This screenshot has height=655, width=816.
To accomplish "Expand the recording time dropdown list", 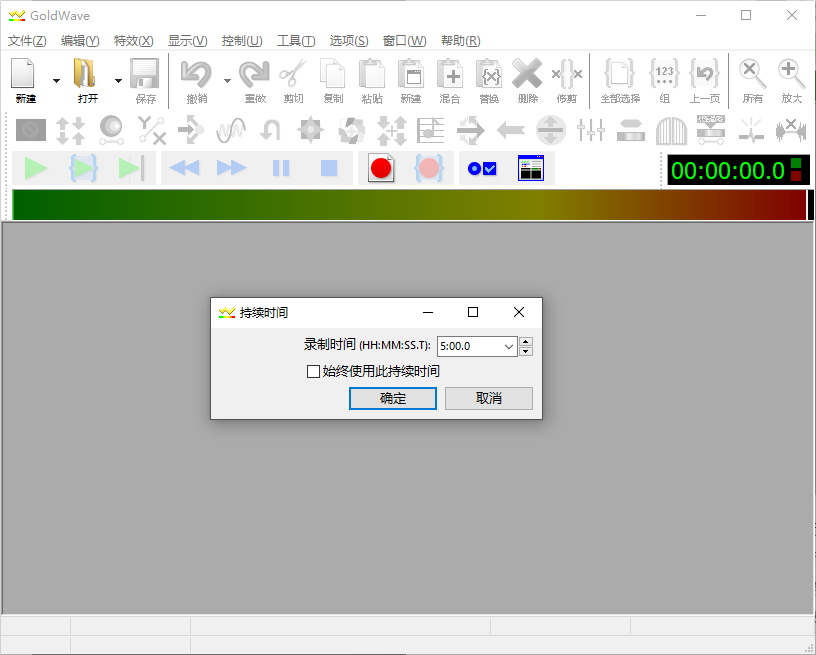I will (508, 346).
